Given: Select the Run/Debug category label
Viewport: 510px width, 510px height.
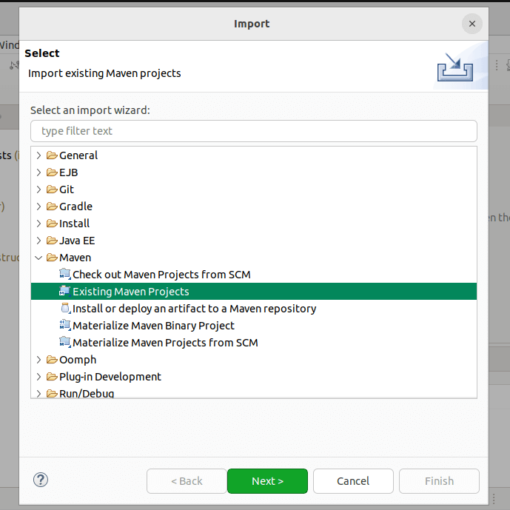Looking at the screenshot, I should tap(87, 394).
